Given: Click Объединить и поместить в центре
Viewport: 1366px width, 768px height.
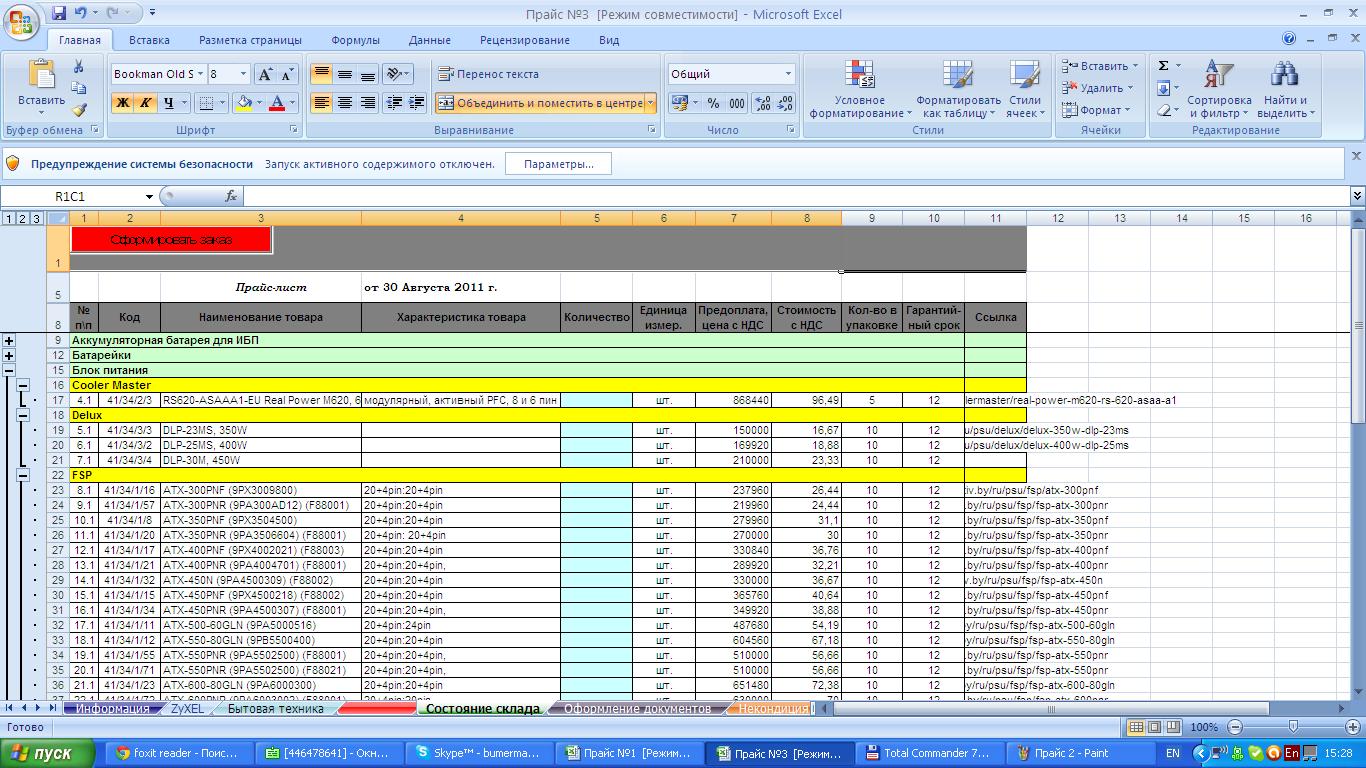Looking at the screenshot, I should (x=539, y=103).
